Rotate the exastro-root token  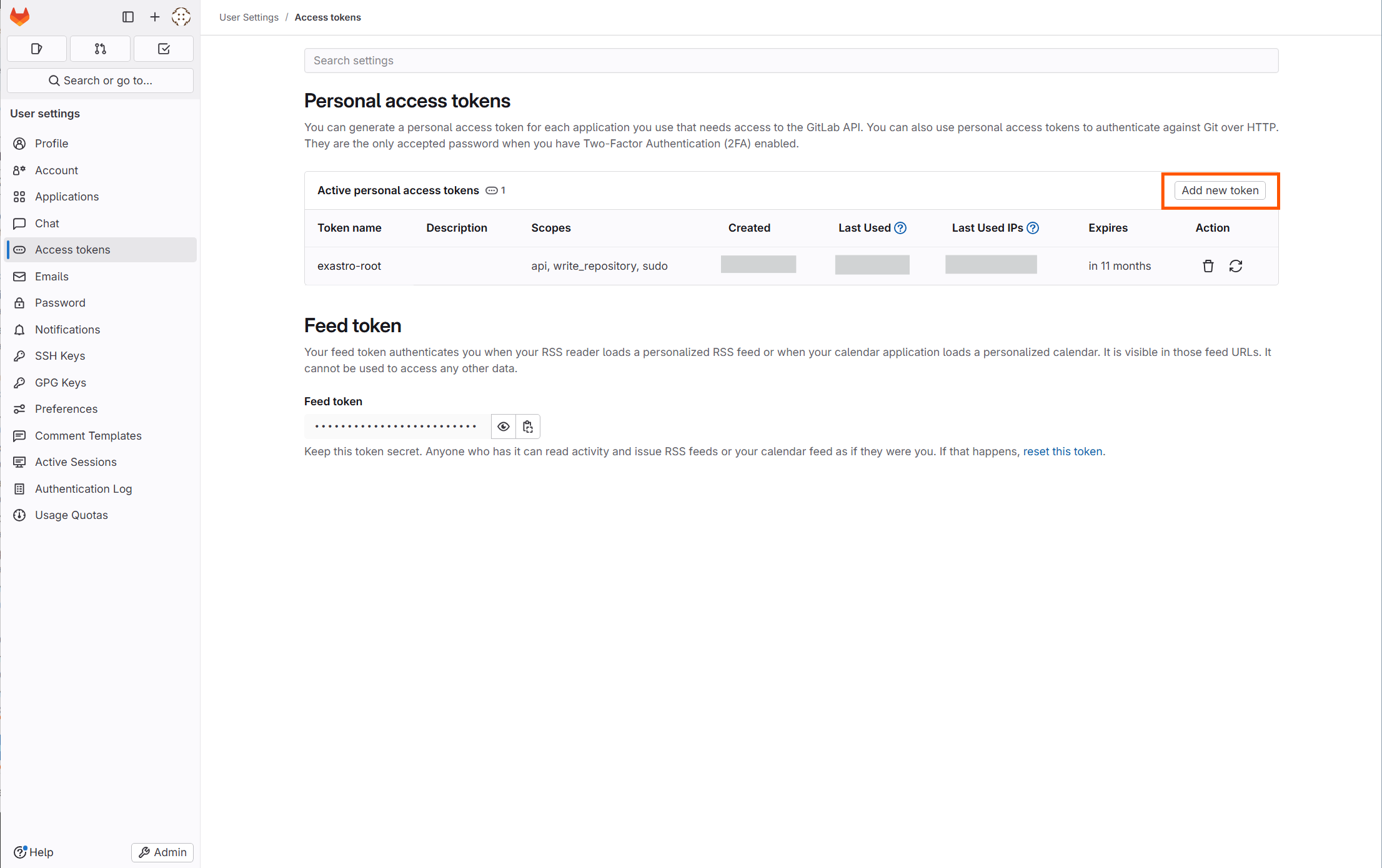coord(1236,266)
